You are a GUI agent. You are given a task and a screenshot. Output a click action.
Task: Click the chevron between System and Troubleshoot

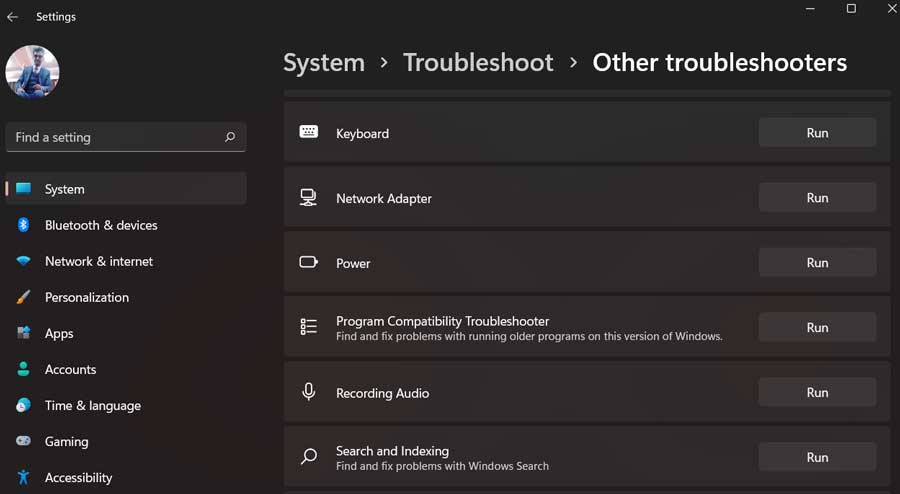384,63
